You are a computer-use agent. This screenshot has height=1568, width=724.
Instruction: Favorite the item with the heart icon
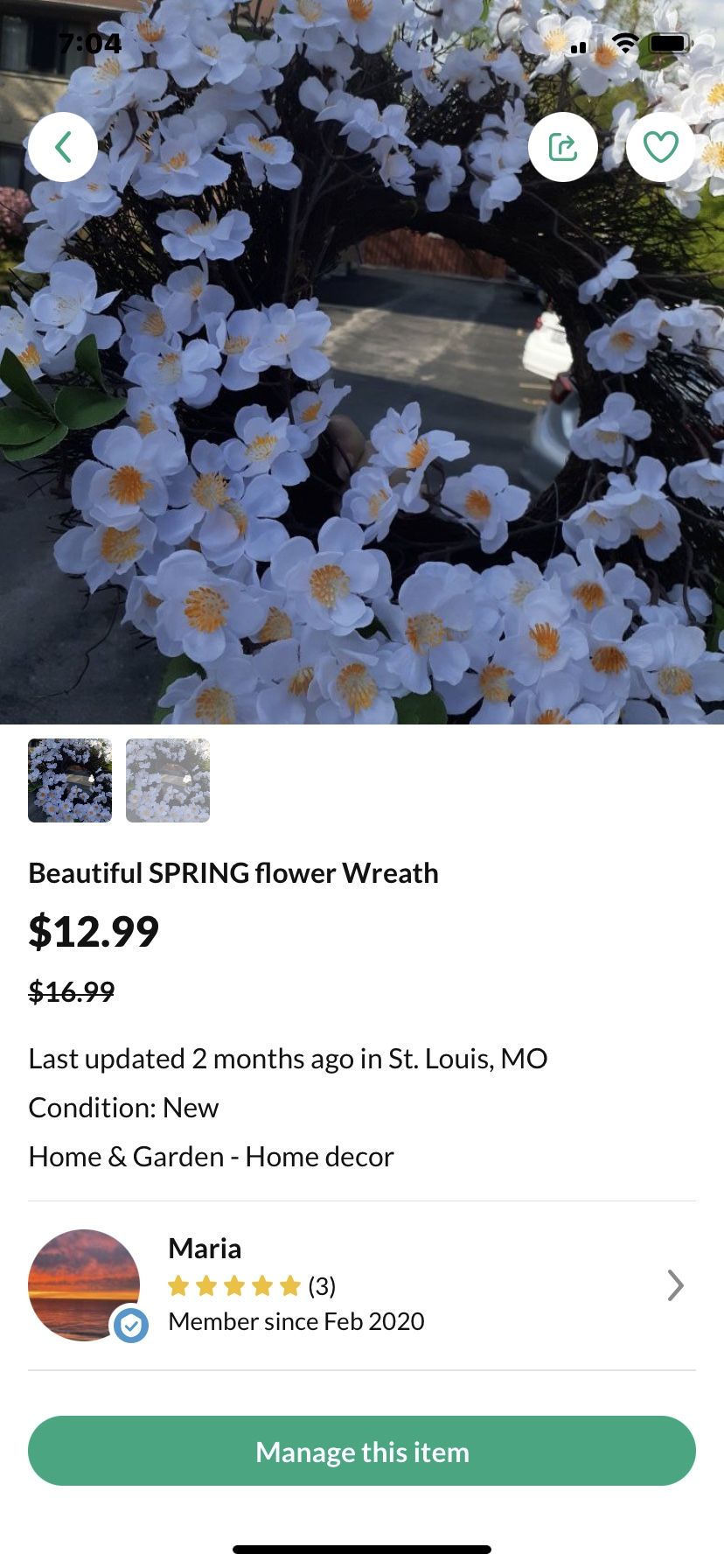[661, 147]
